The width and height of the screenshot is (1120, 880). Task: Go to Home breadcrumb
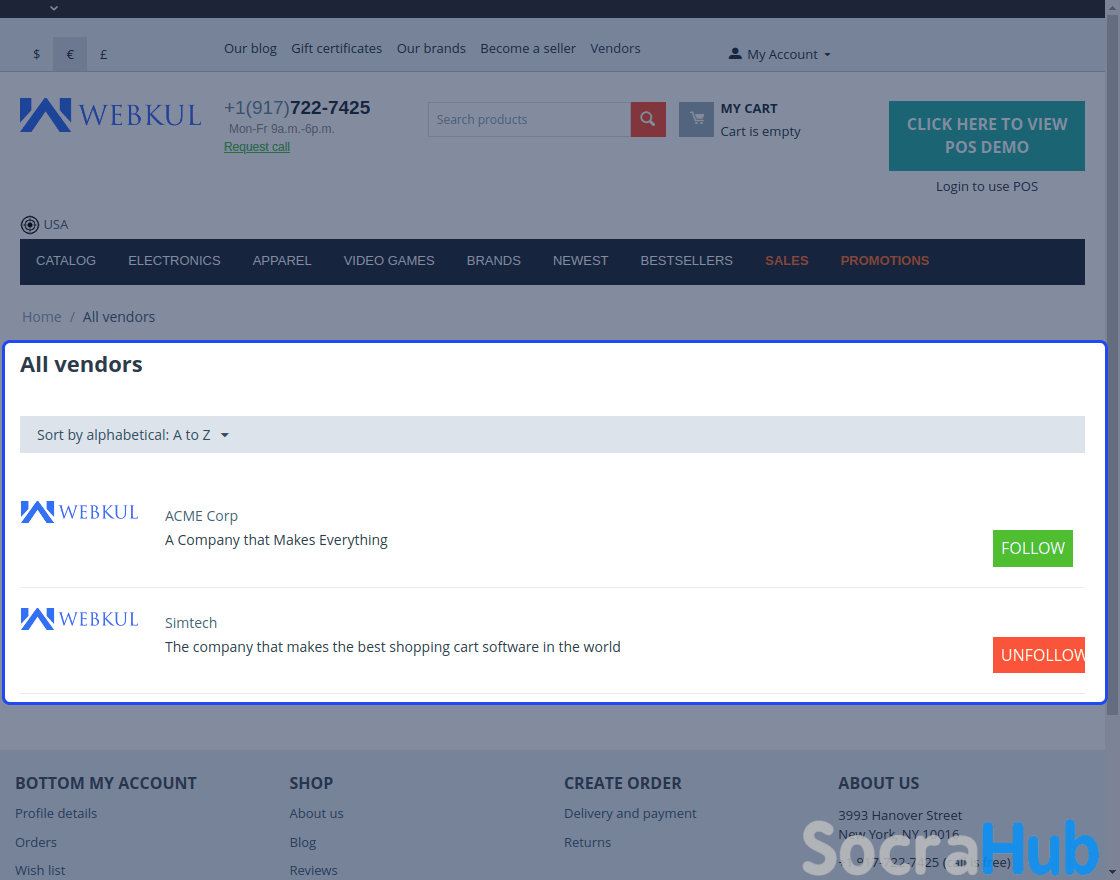[x=41, y=317]
